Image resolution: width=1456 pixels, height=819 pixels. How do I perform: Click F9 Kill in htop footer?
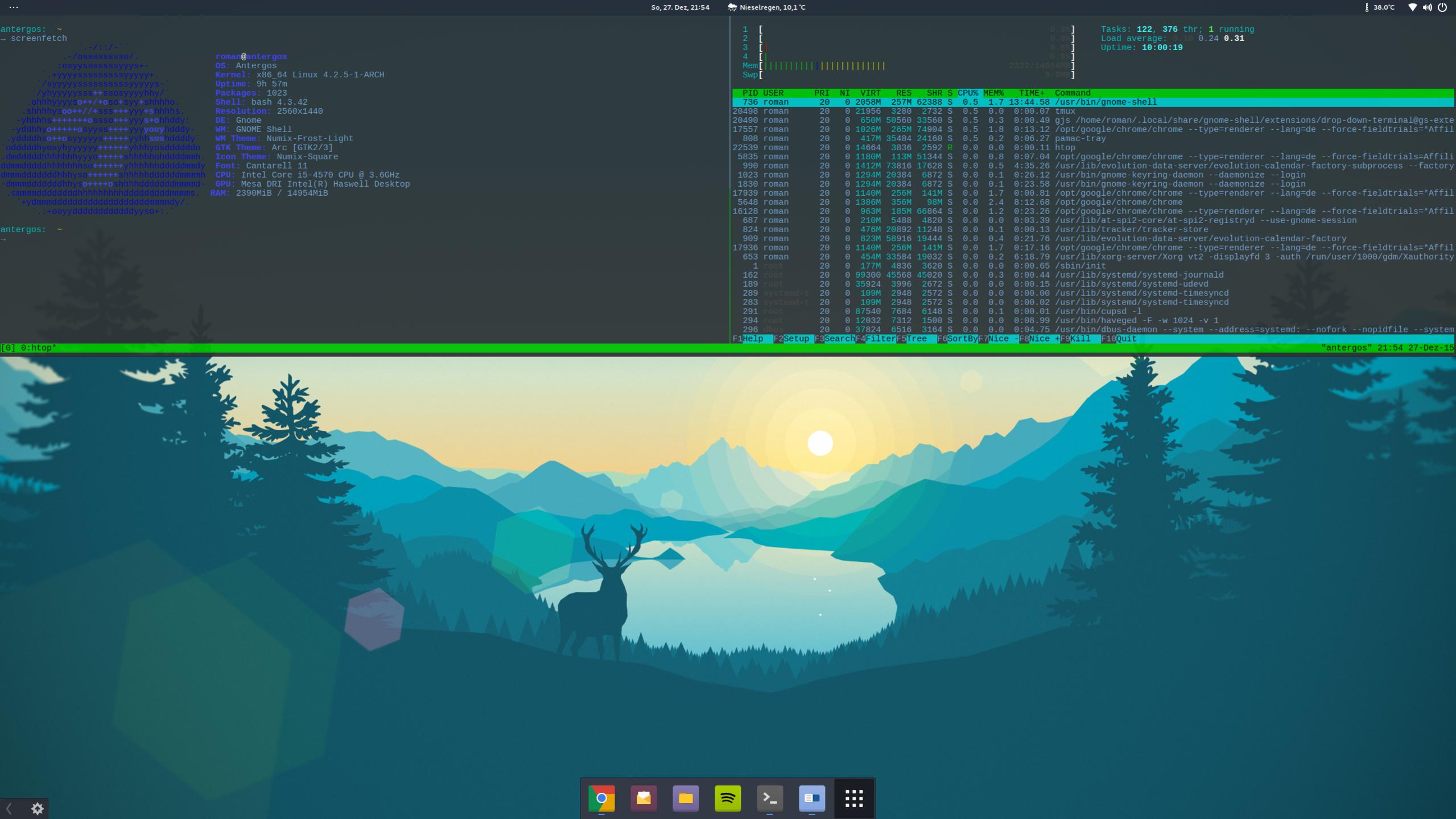coord(1079,339)
